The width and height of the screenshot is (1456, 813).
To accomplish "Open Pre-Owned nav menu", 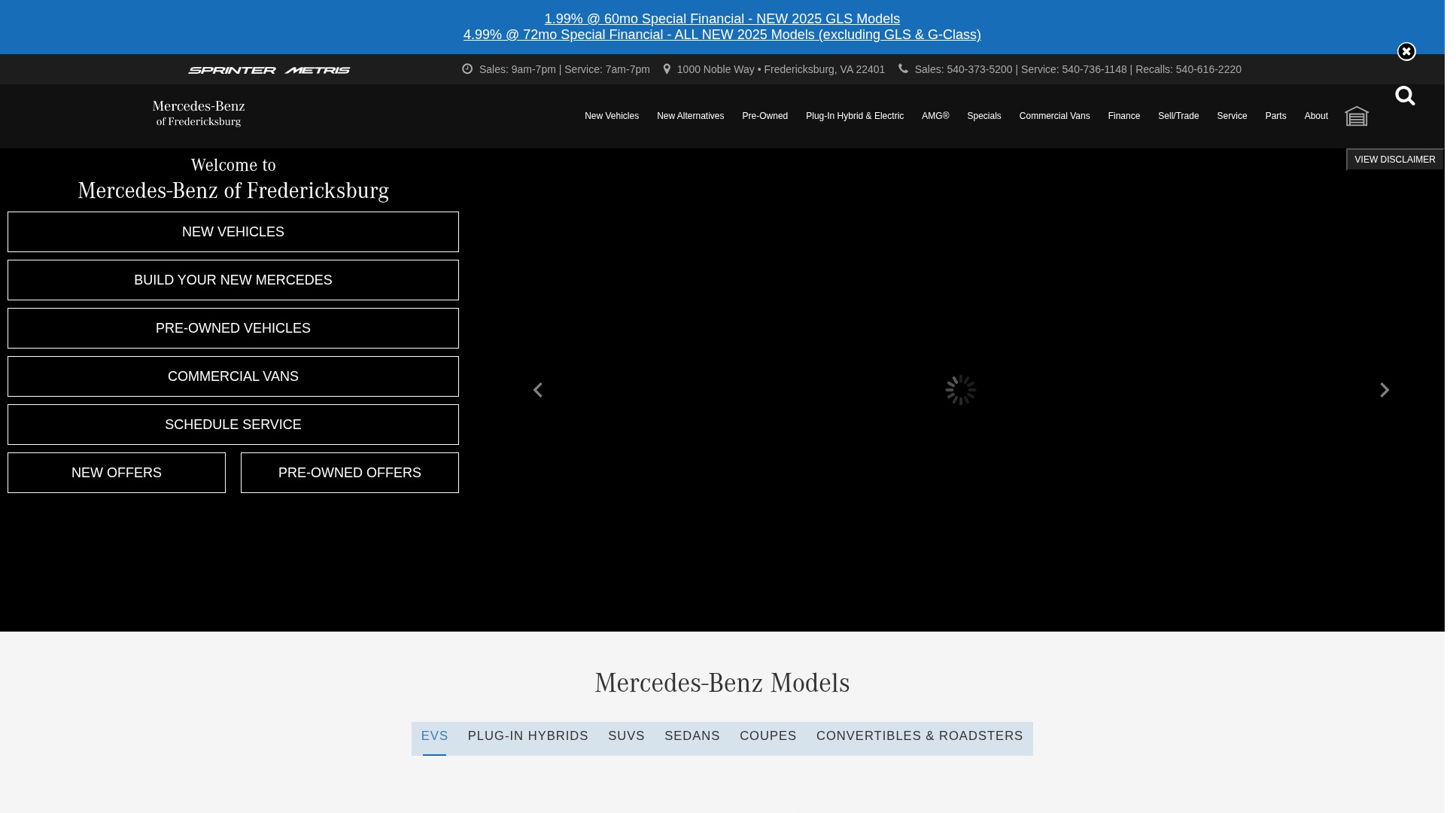I will coord(764,116).
